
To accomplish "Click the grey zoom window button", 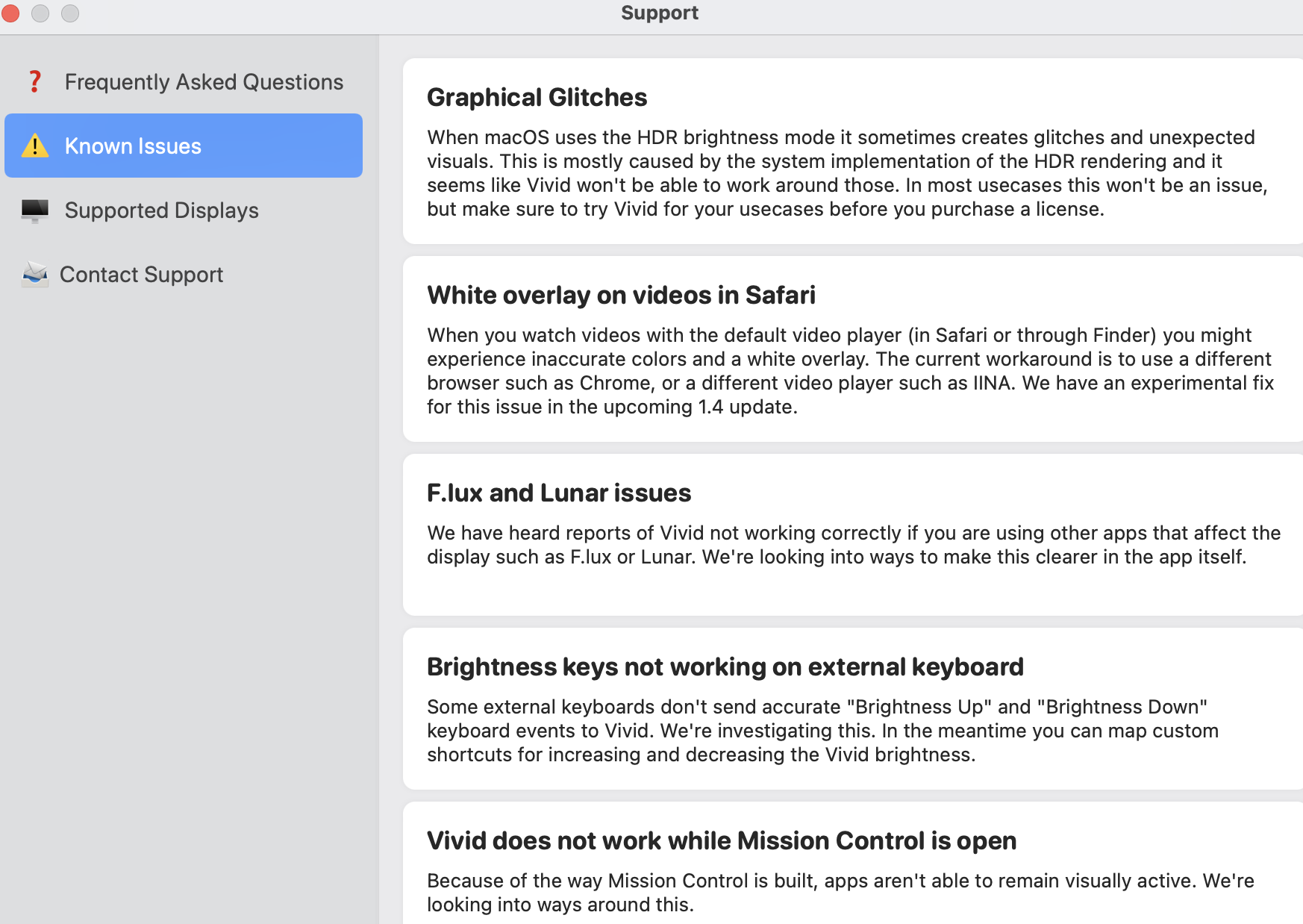I will click(70, 13).
